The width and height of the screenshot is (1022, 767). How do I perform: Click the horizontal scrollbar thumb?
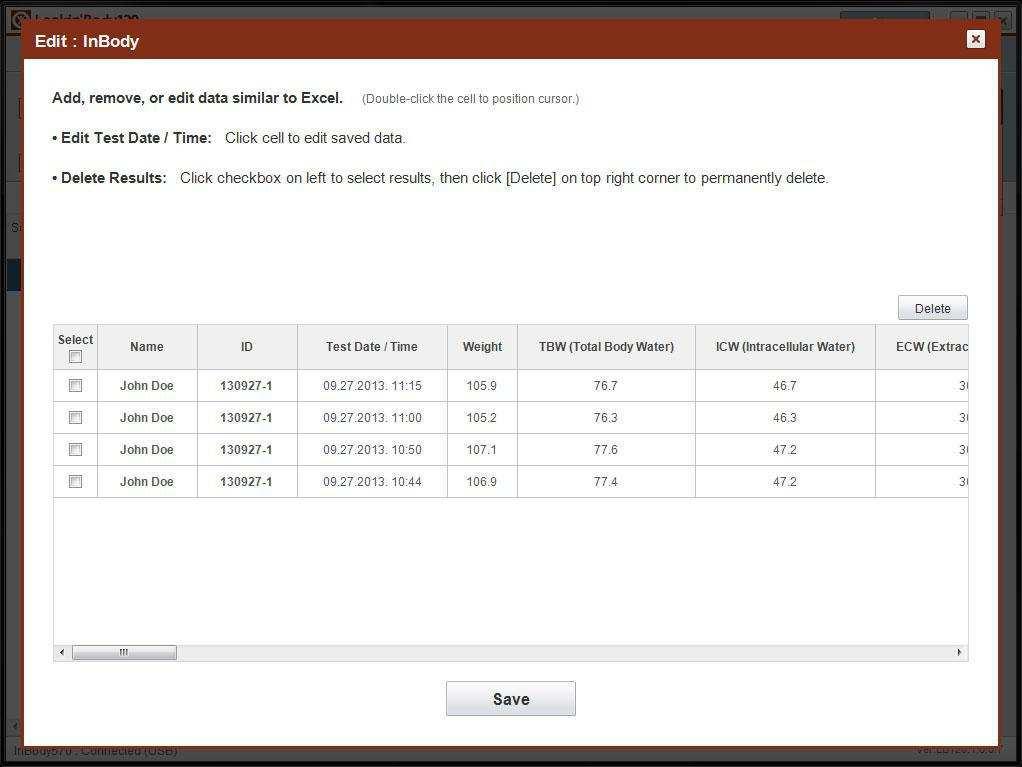click(x=124, y=652)
